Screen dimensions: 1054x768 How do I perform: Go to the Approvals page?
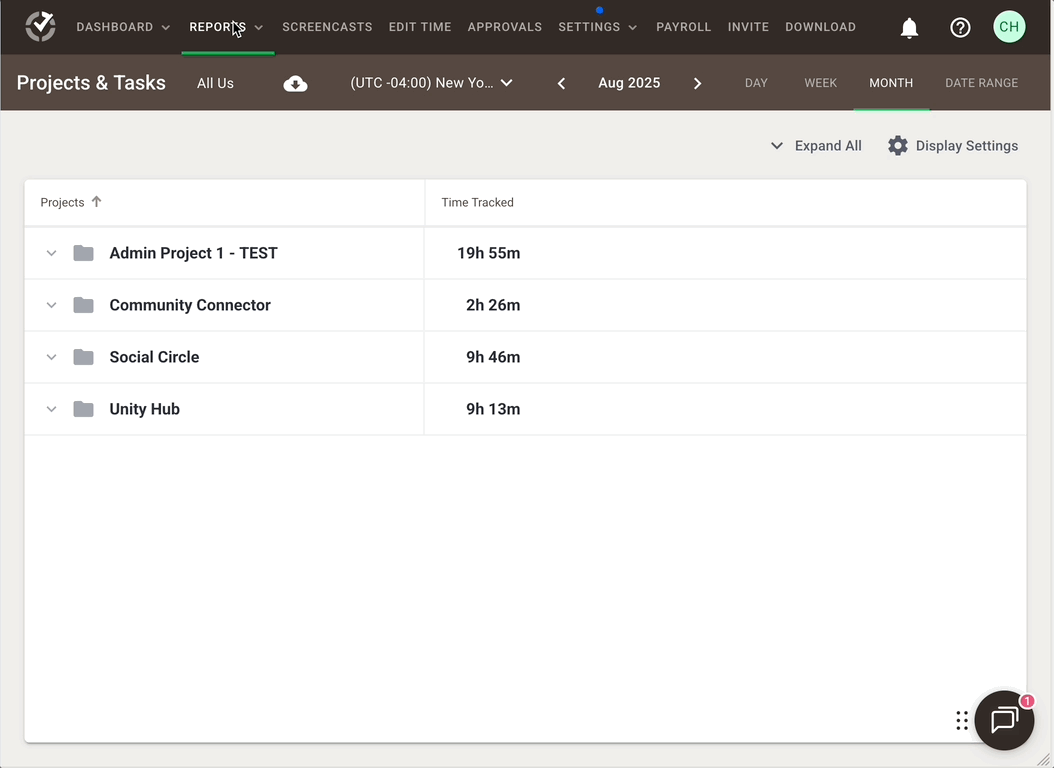[x=505, y=27]
